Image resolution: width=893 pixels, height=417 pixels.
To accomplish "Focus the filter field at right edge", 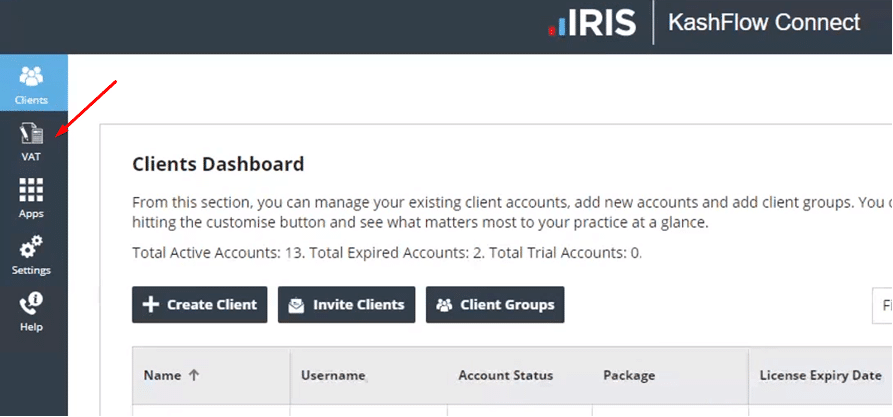I will coord(882,305).
